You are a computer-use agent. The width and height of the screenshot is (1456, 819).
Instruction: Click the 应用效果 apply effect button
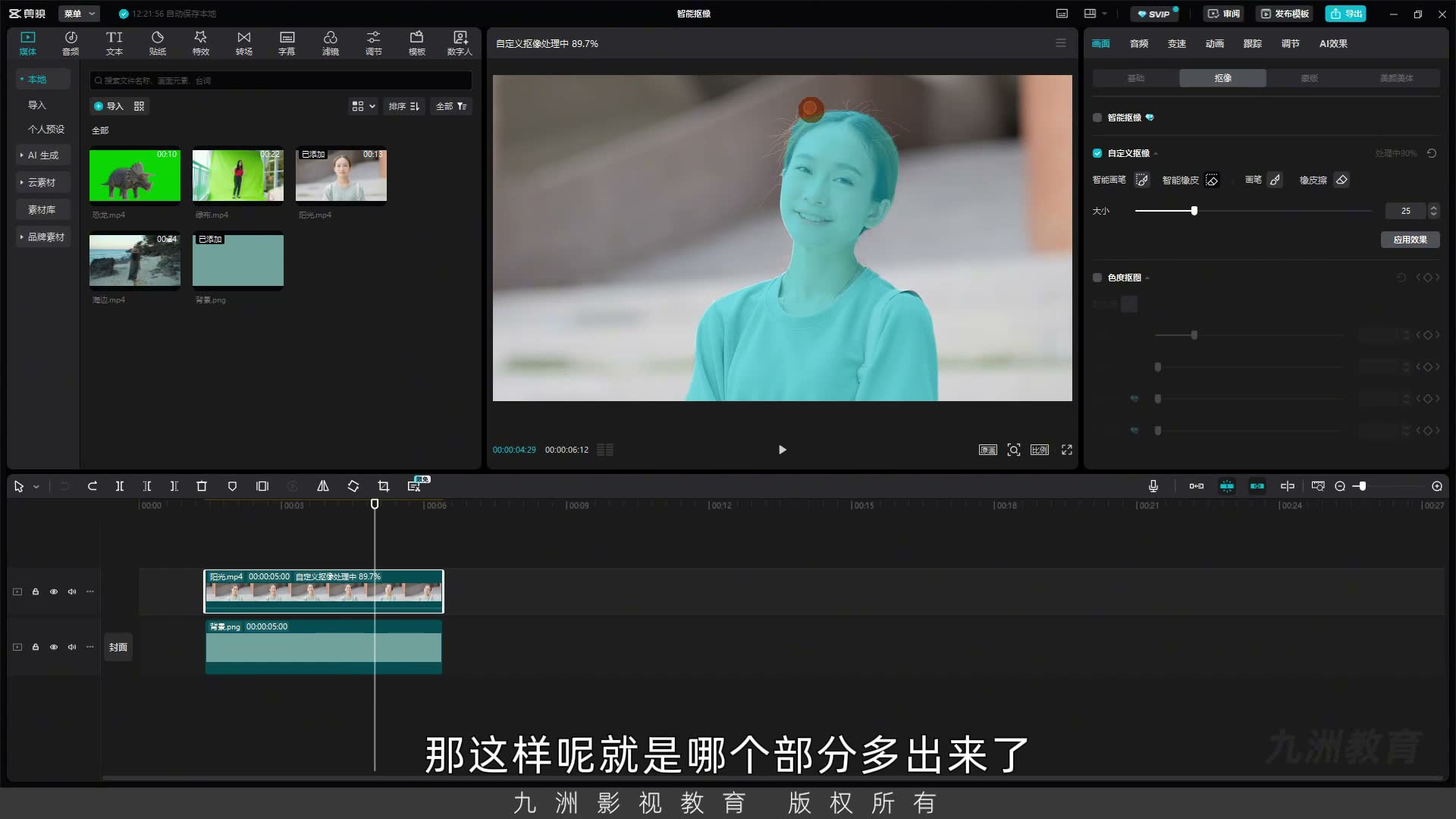(x=1410, y=240)
